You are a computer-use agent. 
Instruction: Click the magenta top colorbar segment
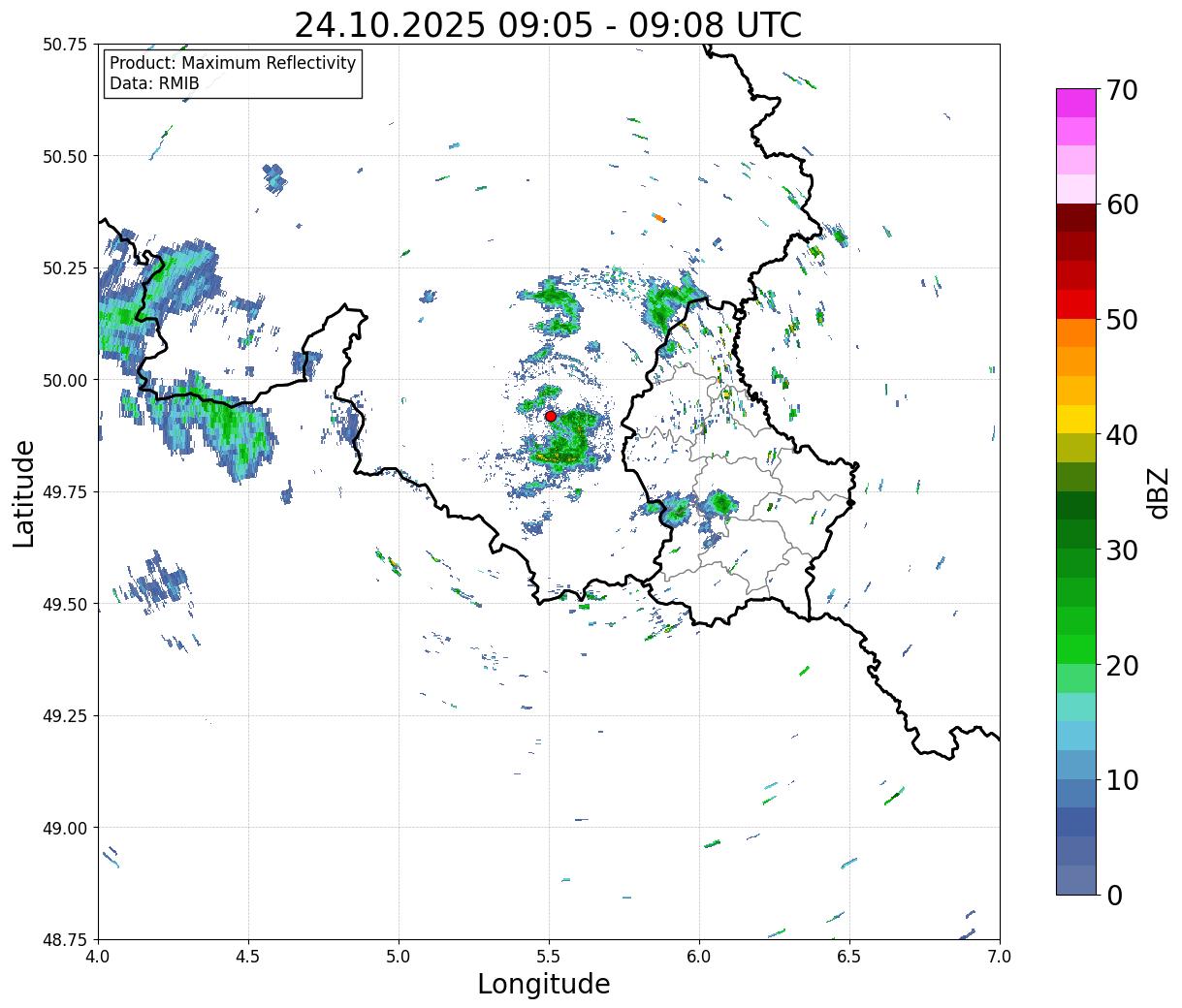click(x=1076, y=103)
